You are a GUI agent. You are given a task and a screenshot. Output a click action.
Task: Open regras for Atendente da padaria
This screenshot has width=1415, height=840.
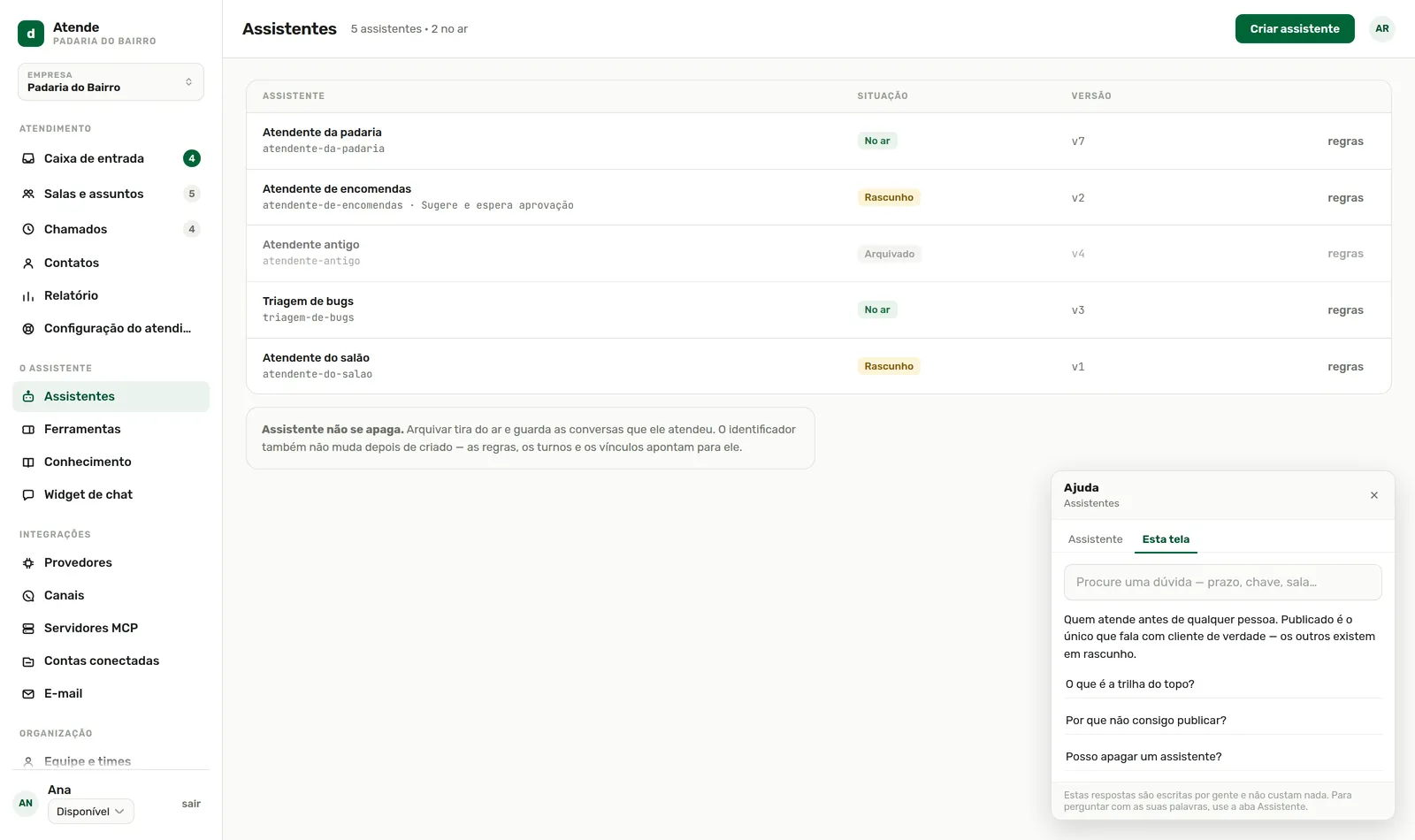1345,141
